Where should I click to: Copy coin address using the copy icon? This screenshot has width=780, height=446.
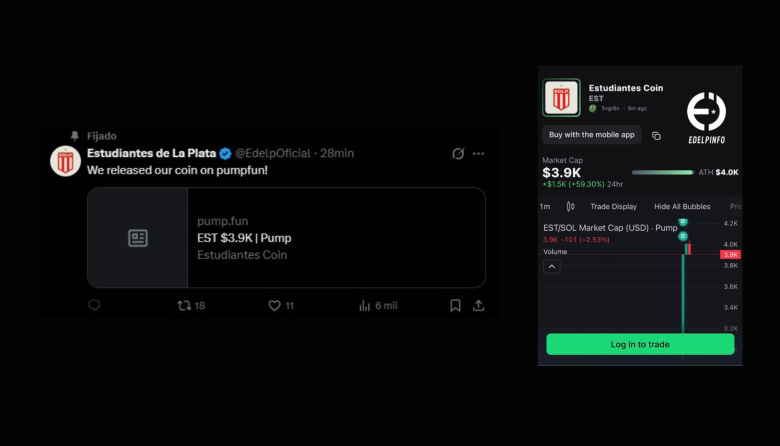pyautogui.click(x=656, y=135)
